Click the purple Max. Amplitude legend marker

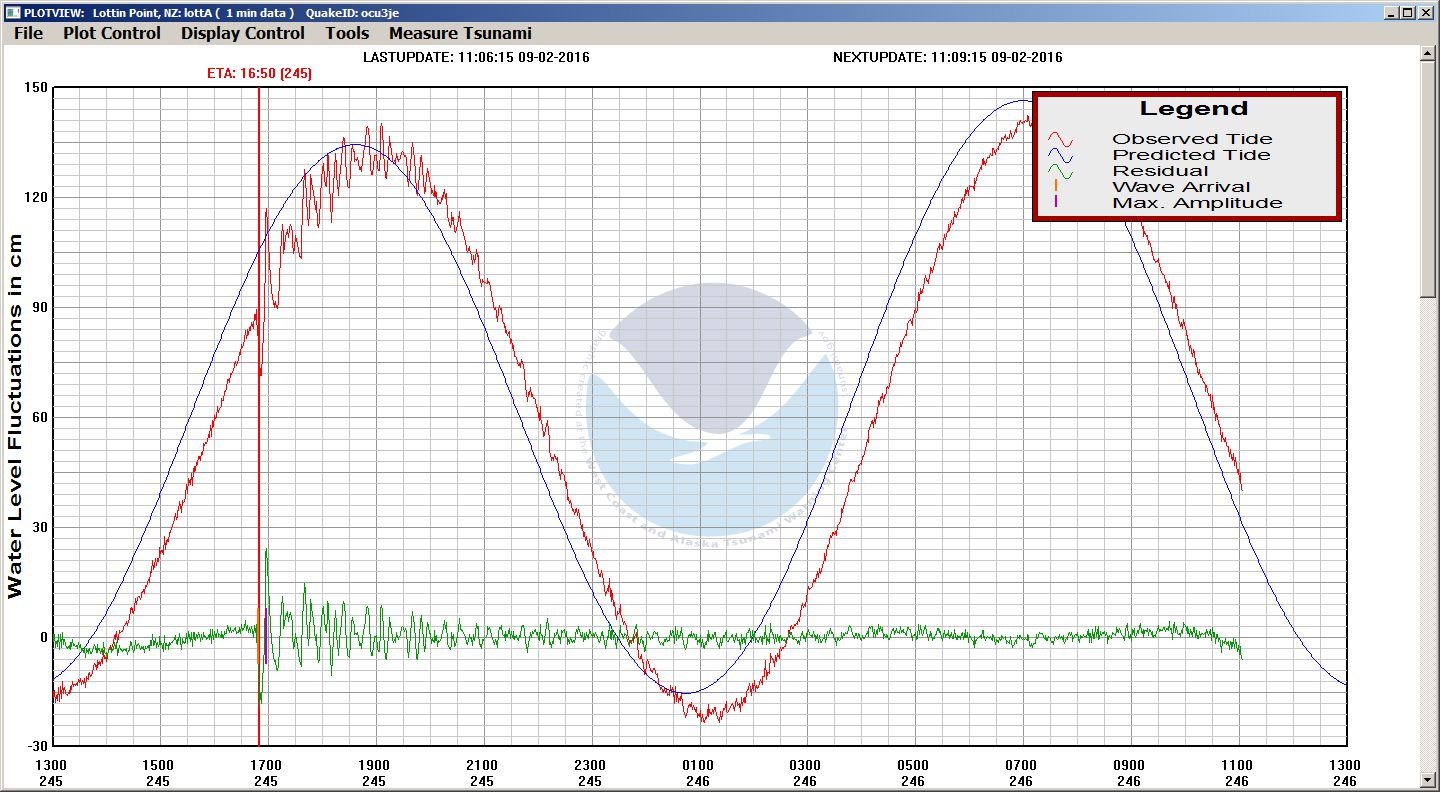point(1056,203)
